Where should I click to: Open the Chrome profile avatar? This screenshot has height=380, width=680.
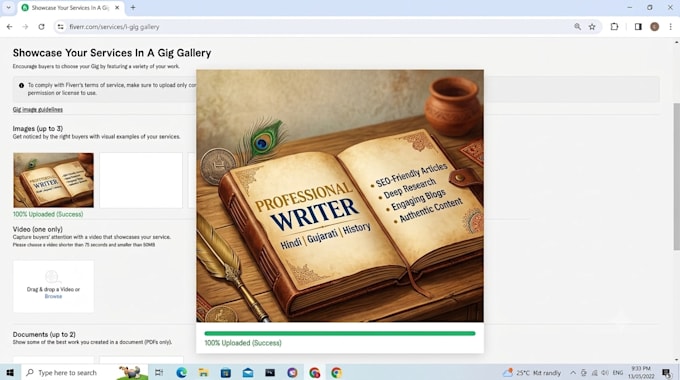pyautogui.click(x=654, y=27)
